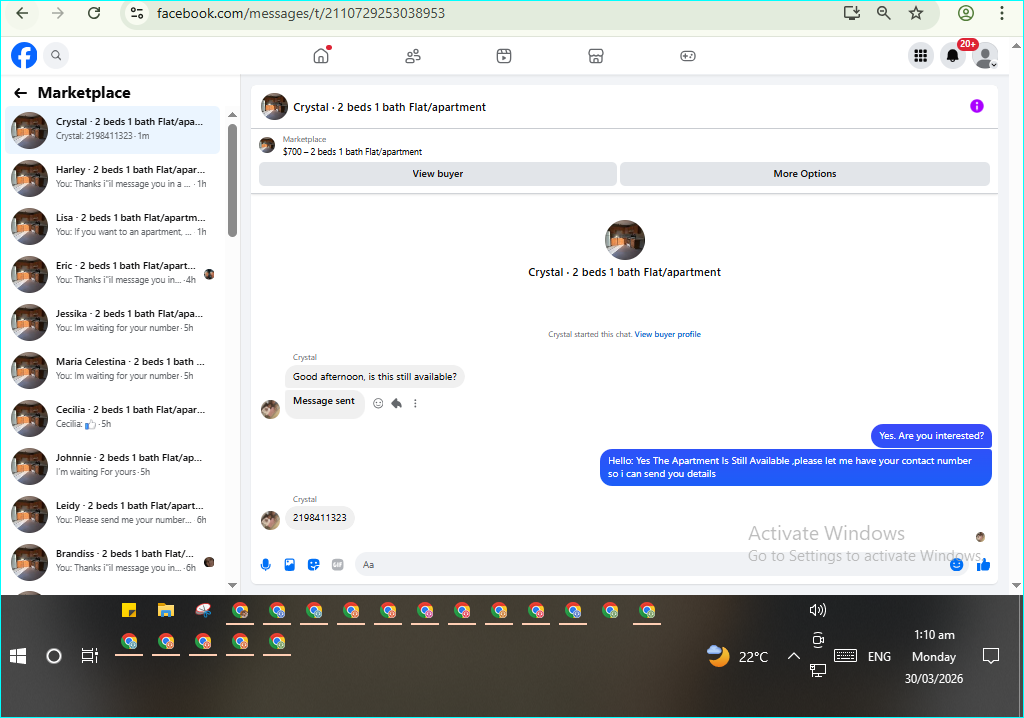Open the View buyer profile link
The image size is (1024, 718).
pyautogui.click(x=667, y=334)
